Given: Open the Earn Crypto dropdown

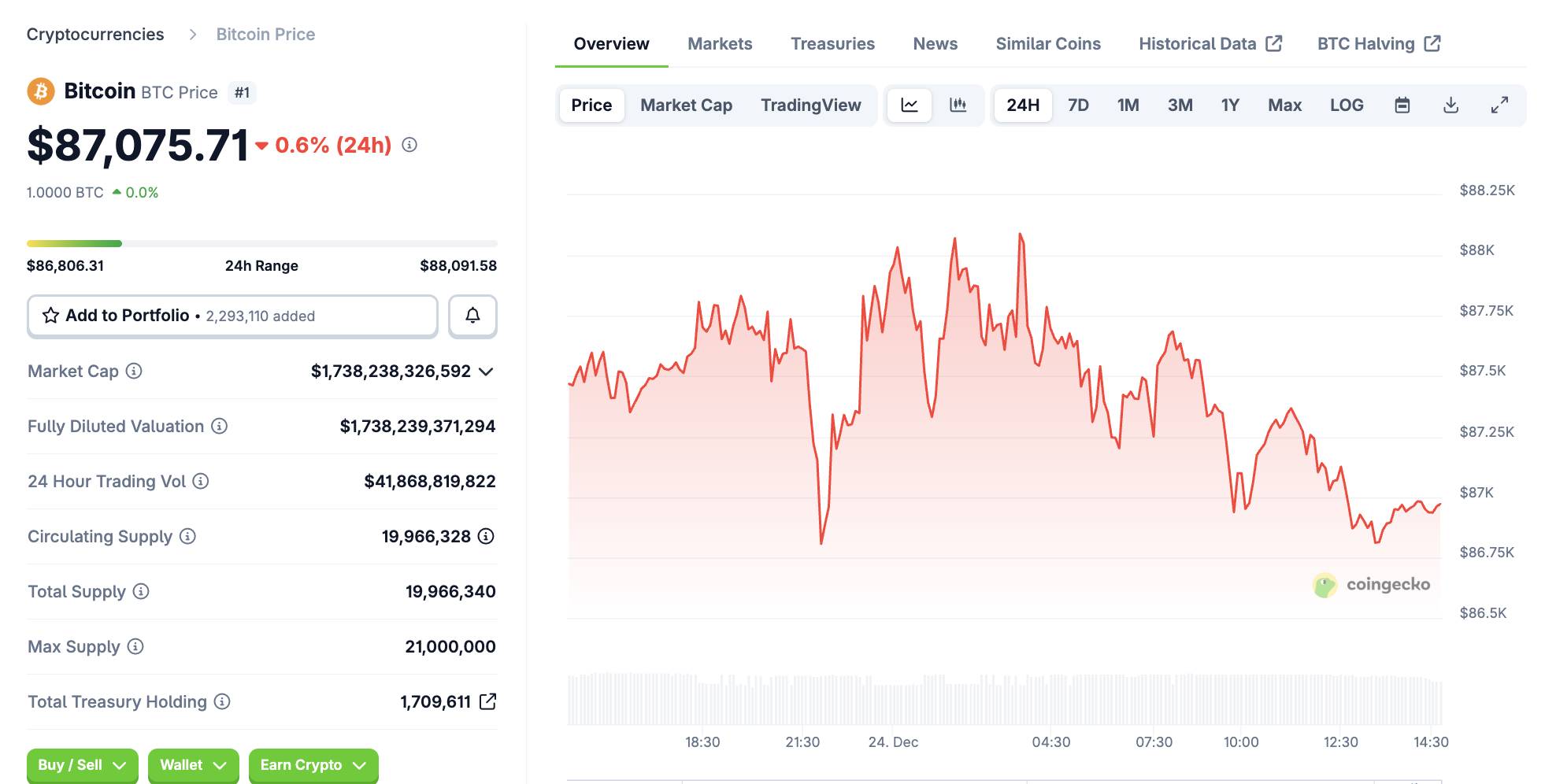Looking at the screenshot, I should [313, 765].
